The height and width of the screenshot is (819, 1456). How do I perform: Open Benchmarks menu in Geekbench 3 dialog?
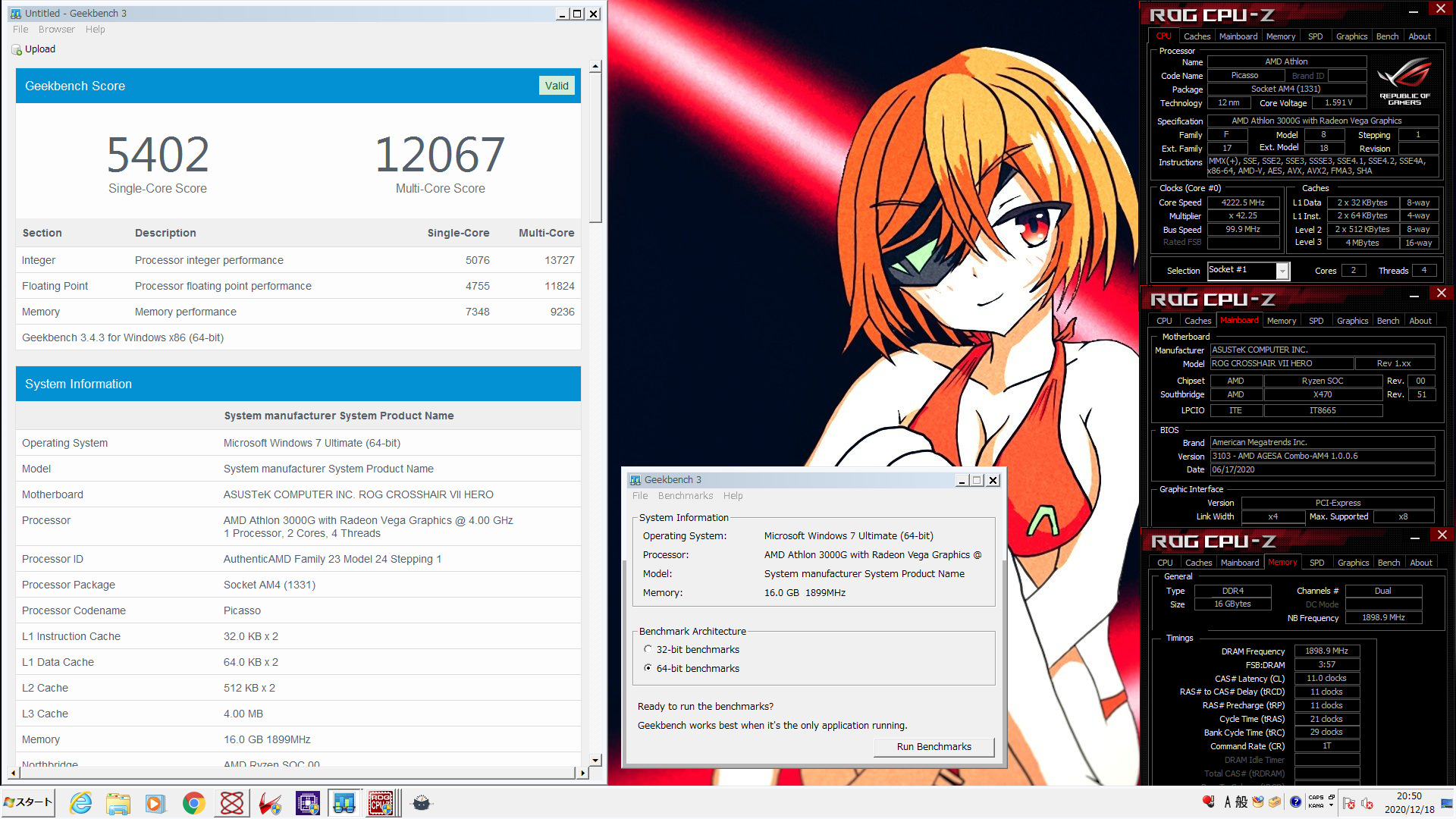(x=686, y=496)
